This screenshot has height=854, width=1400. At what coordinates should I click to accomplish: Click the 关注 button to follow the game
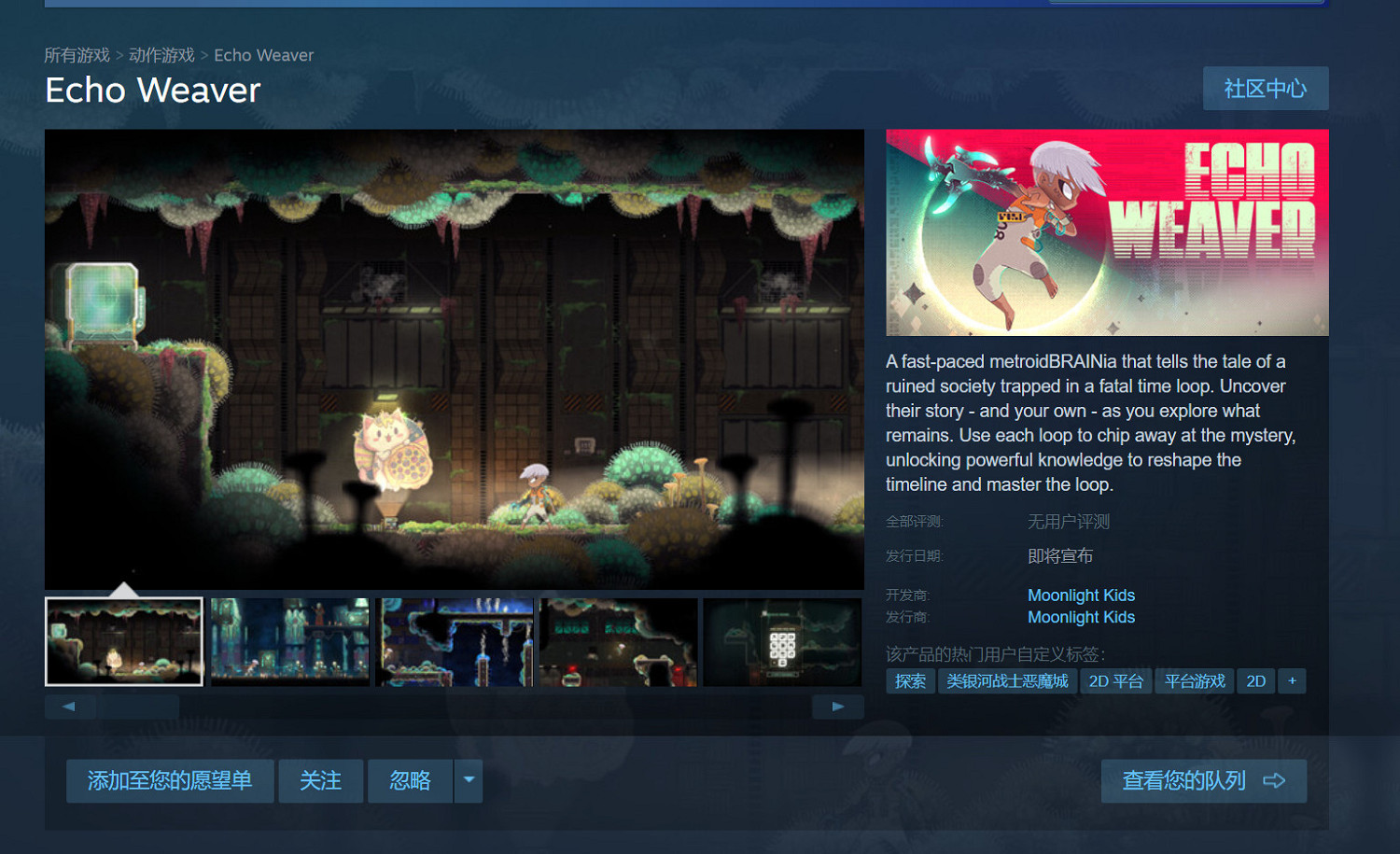point(320,781)
